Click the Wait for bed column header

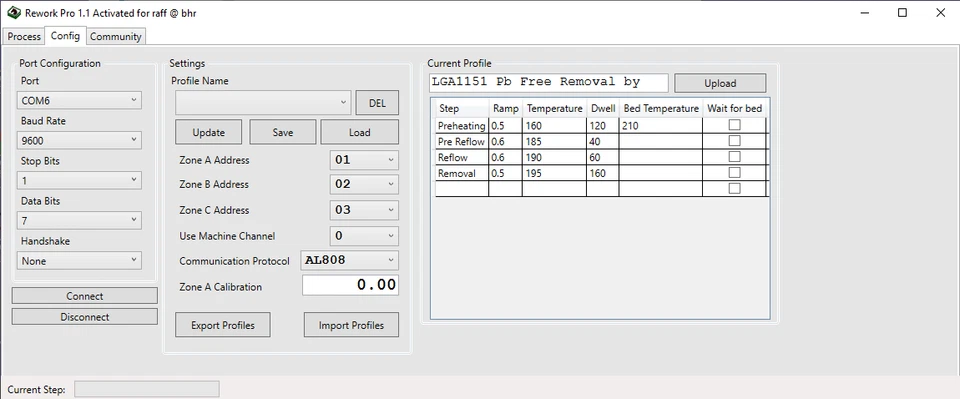(735, 108)
